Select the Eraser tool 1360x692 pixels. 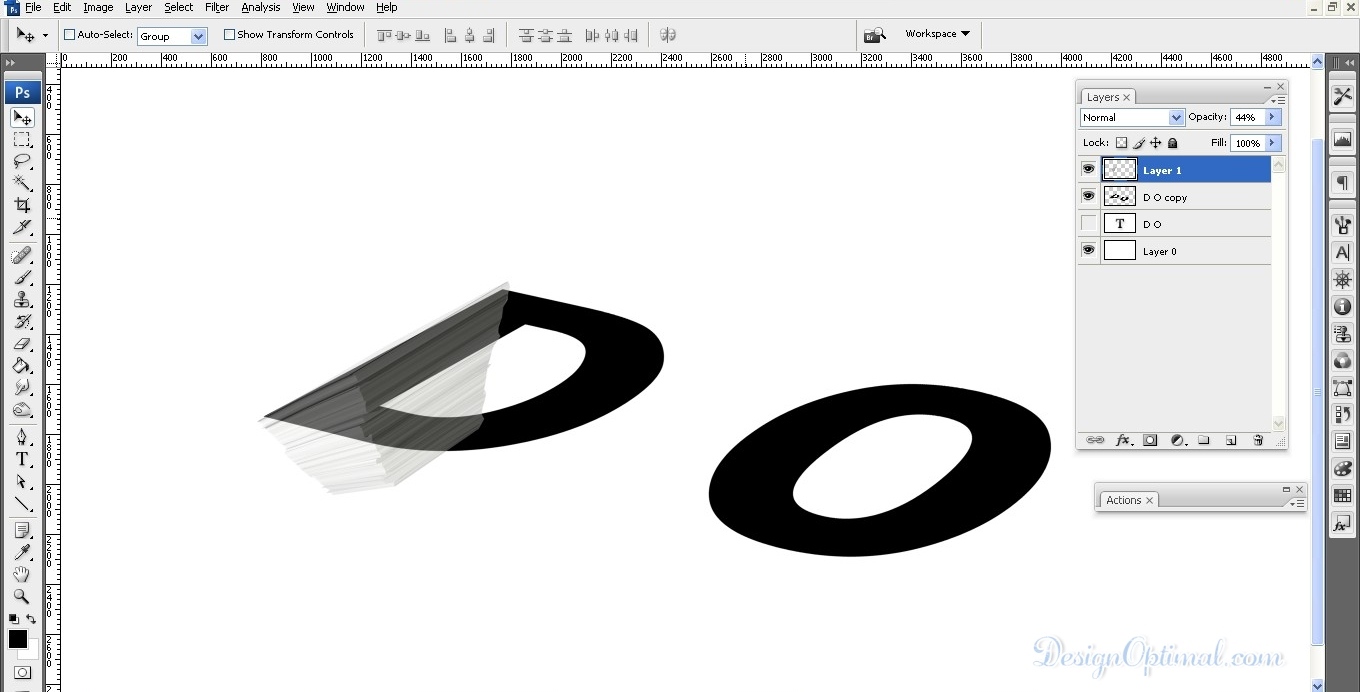tap(22, 343)
